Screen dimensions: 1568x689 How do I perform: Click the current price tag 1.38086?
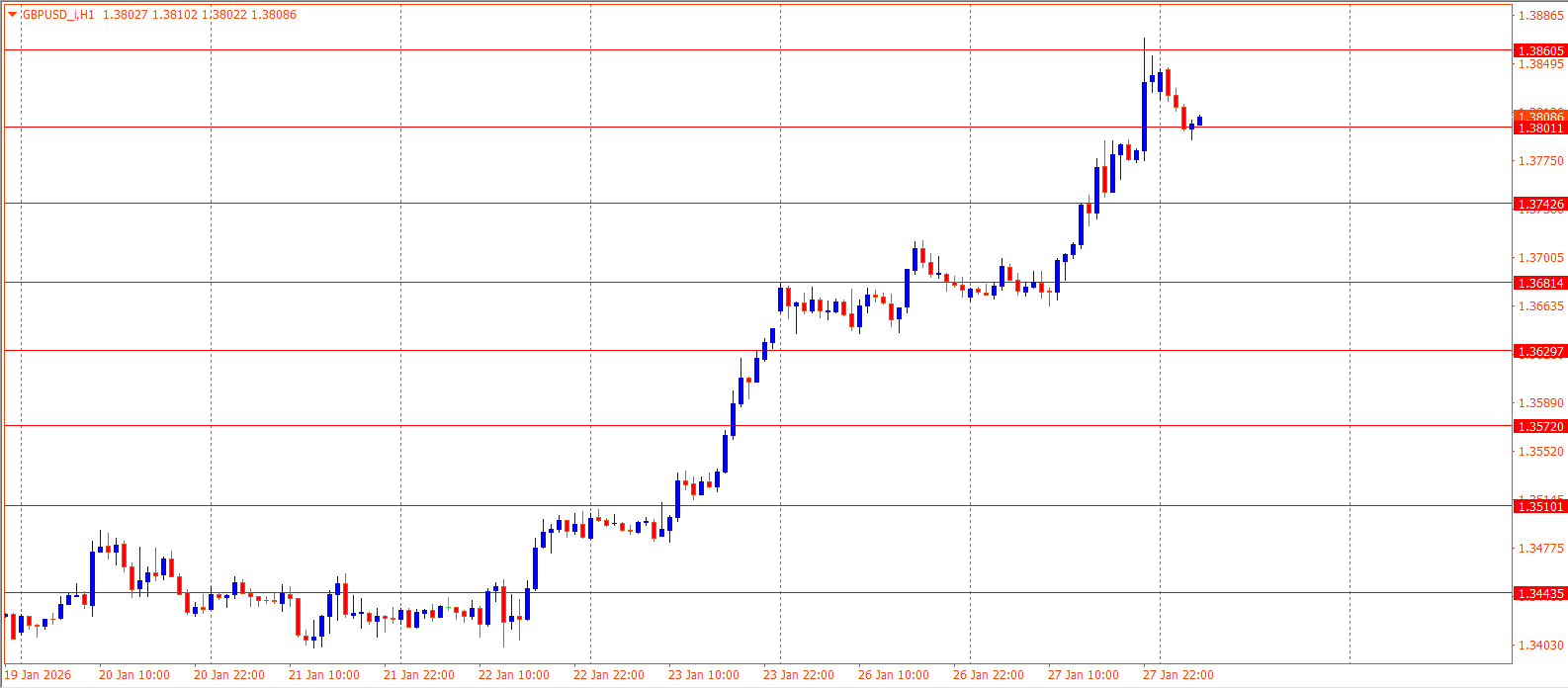click(x=1540, y=116)
